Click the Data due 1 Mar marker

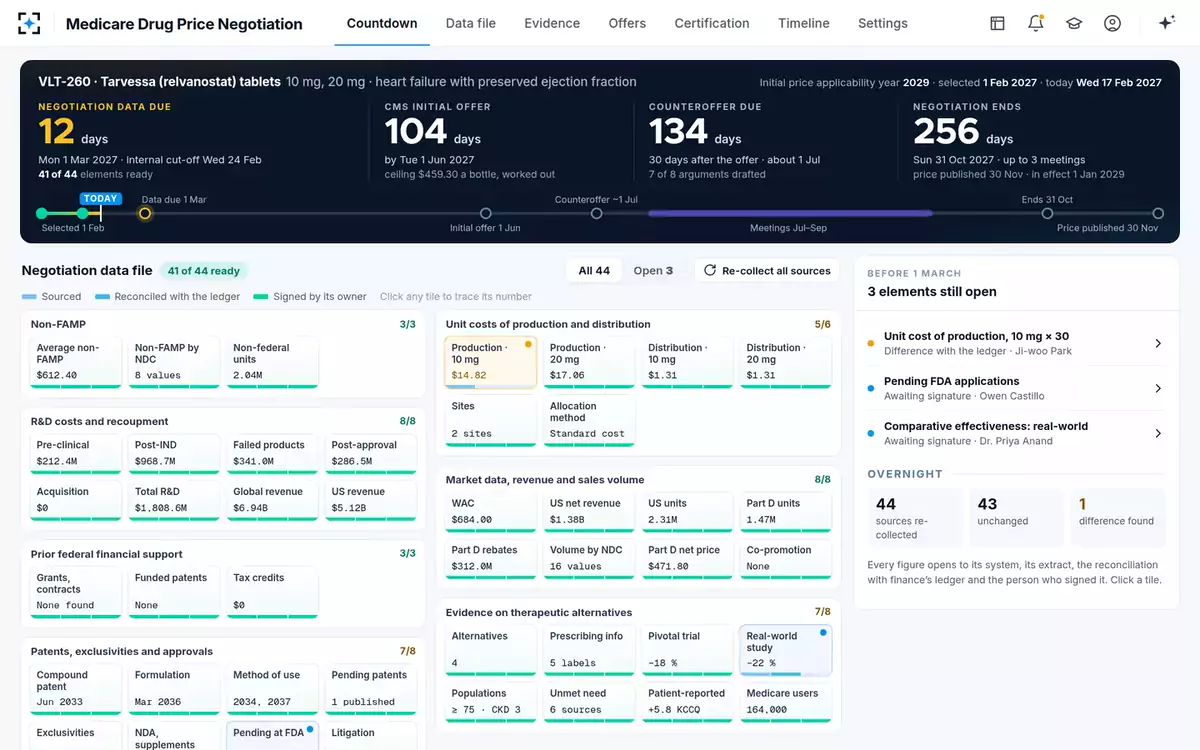pos(145,213)
